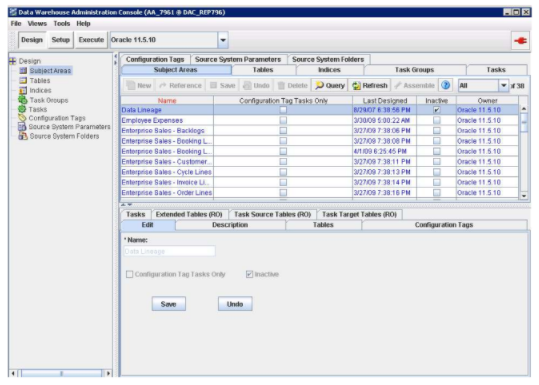Click the Subject Areas tree icon
Viewport: 539px width, 385px height.
[23, 70]
